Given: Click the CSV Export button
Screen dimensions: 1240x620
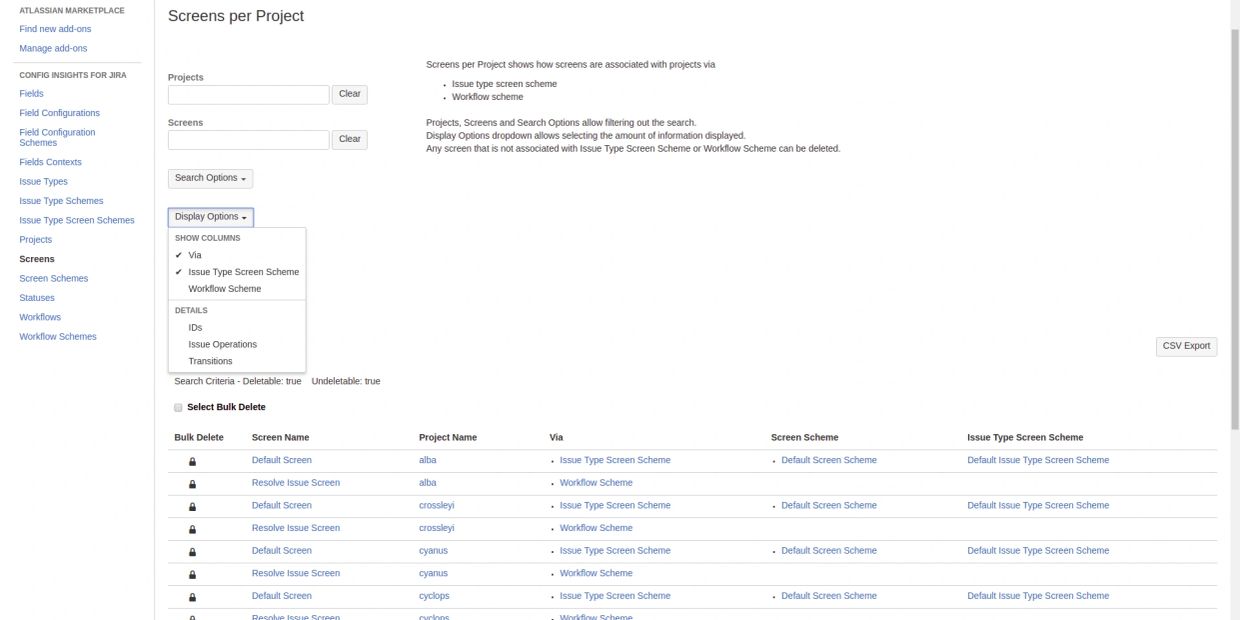Looking at the screenshot, I should 1186,346.
